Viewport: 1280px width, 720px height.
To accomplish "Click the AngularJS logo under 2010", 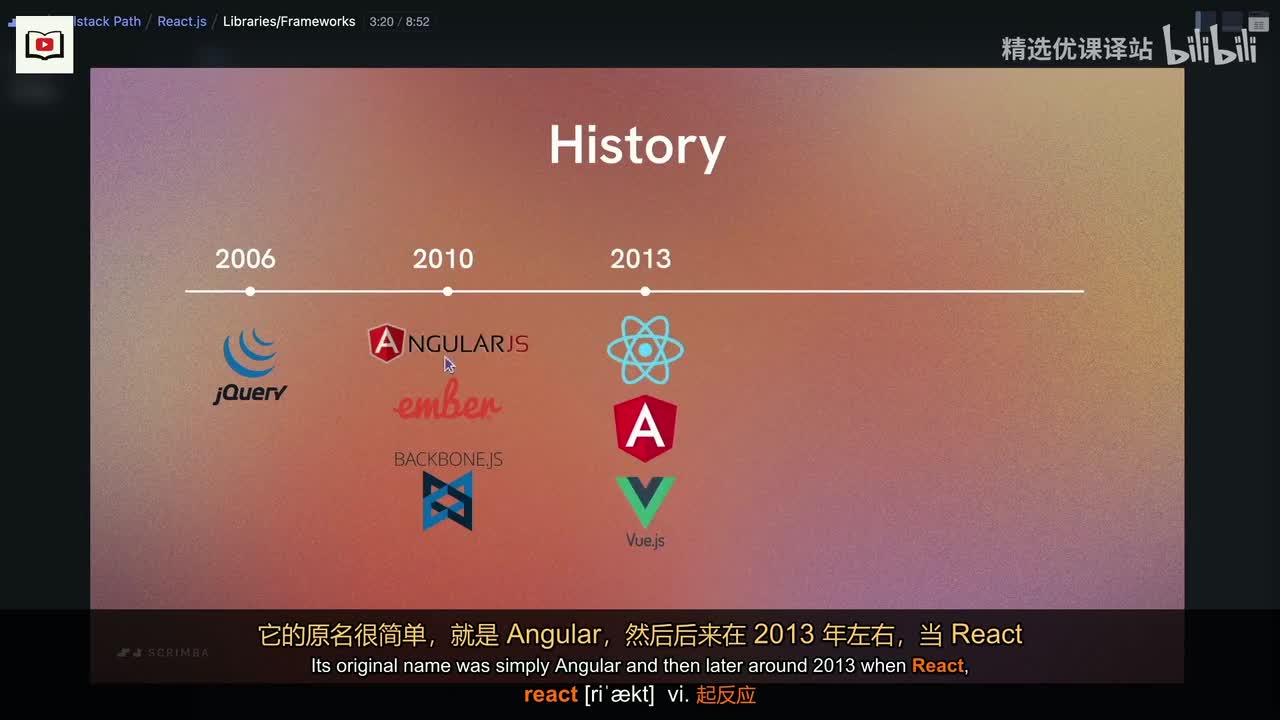I will (x=448, y=343).
